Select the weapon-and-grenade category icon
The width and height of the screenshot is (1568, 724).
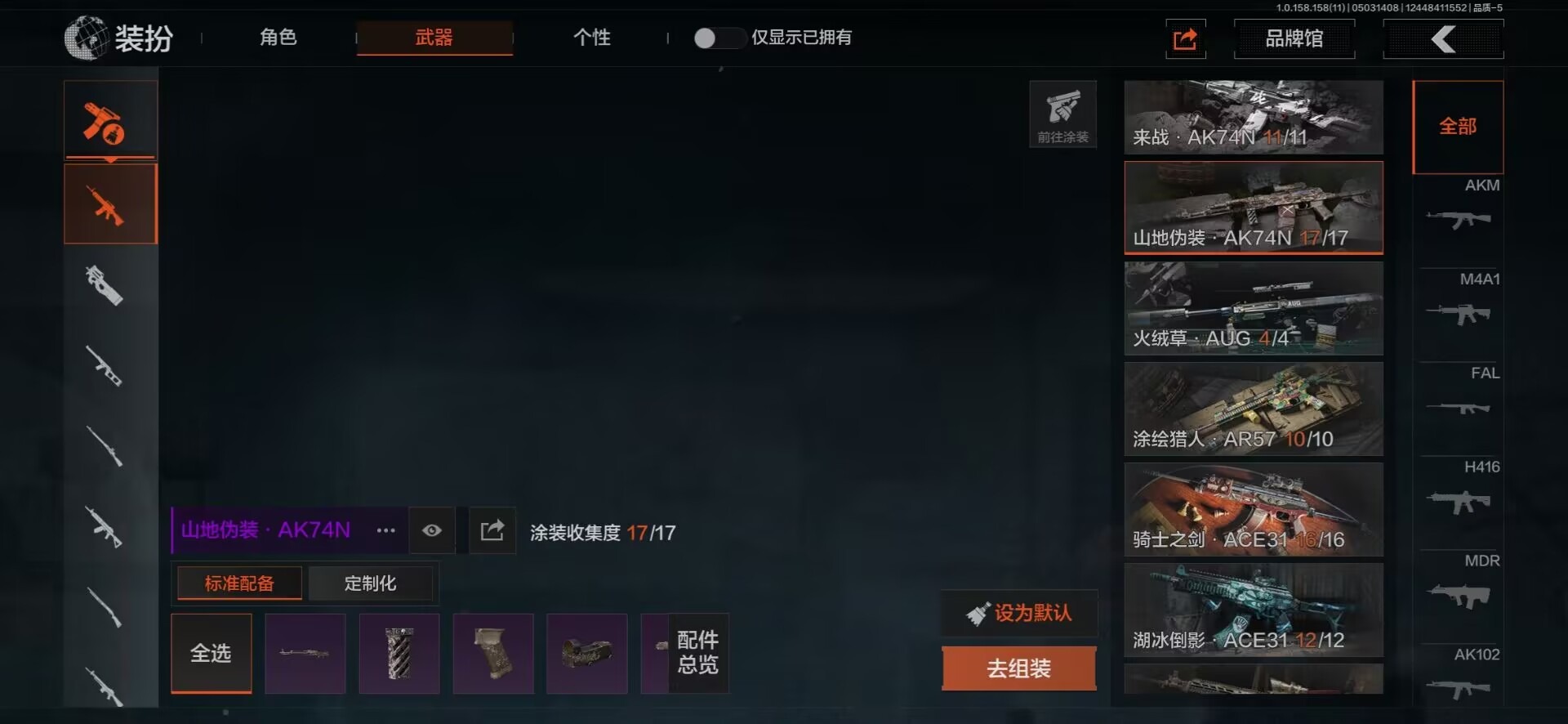tap(110, 119)
